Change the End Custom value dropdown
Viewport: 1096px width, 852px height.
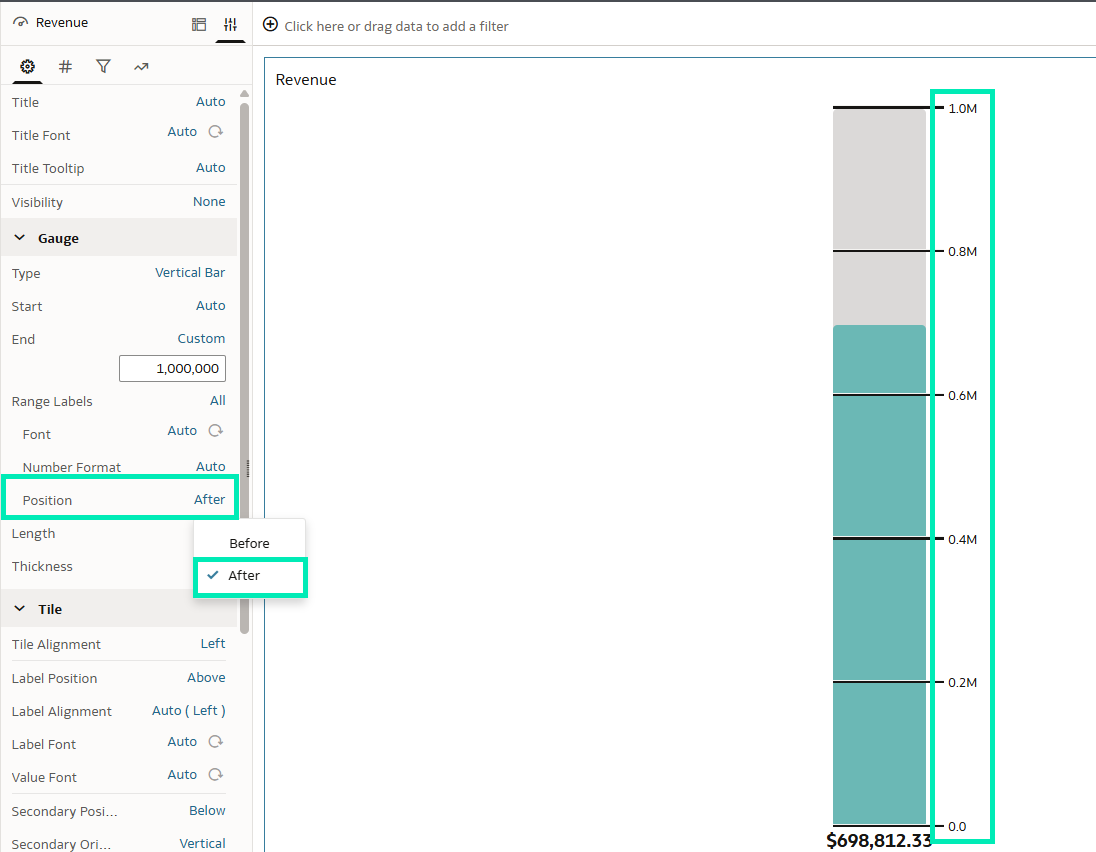click(x=201, y=339)
